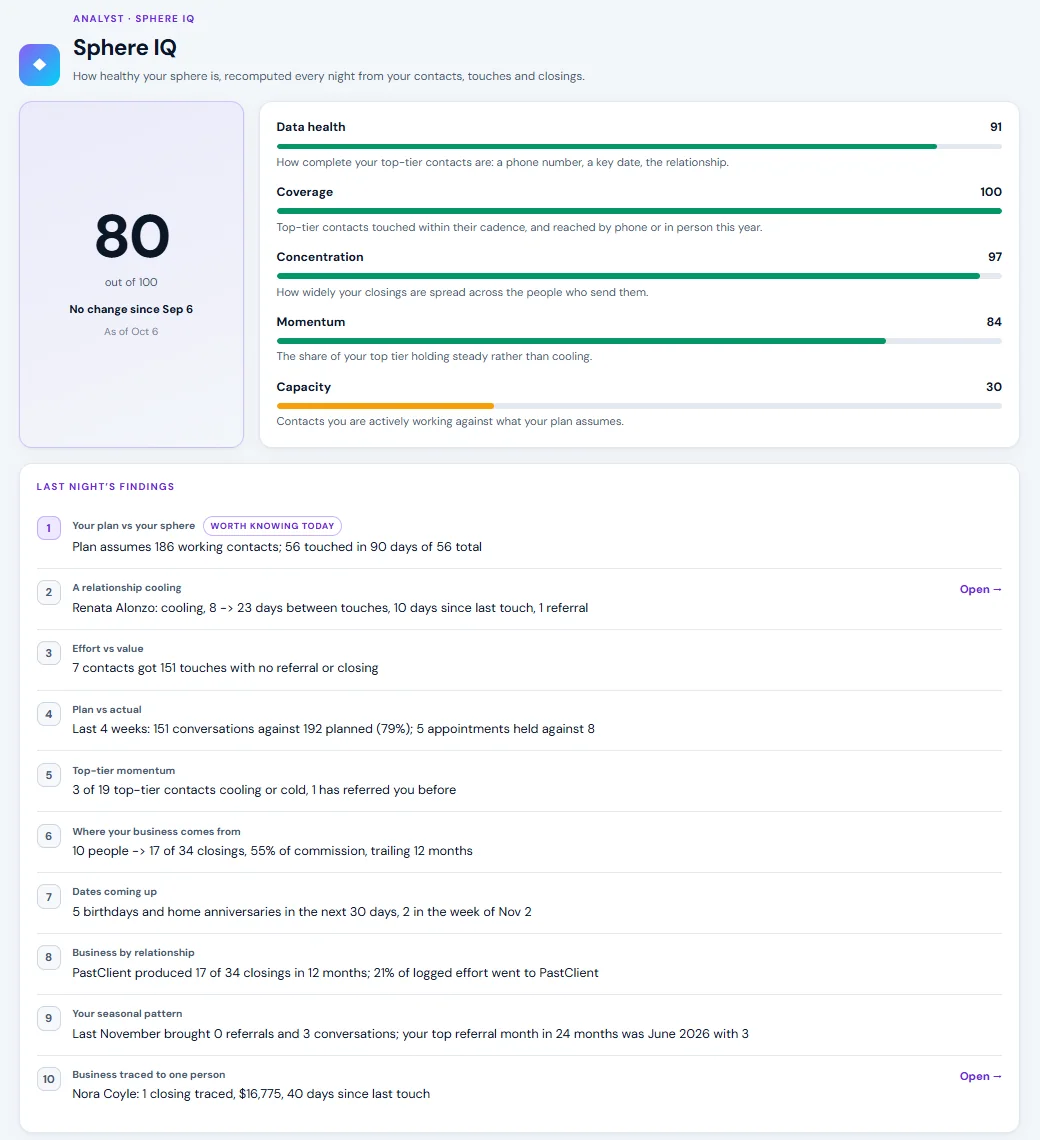Image resolution: width=1040 pixels, height=1140 pixels.
Task: Click the Coverage progress bar
Action: point(639,212)
